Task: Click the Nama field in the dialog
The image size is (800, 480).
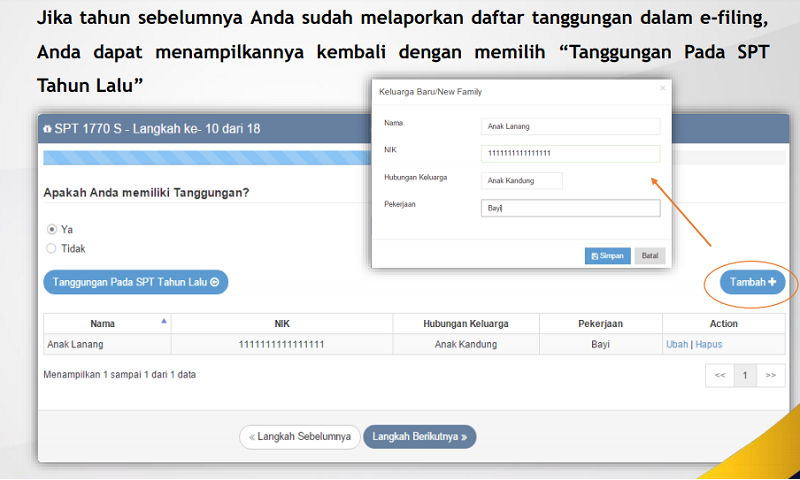Action: pos(570,126)
